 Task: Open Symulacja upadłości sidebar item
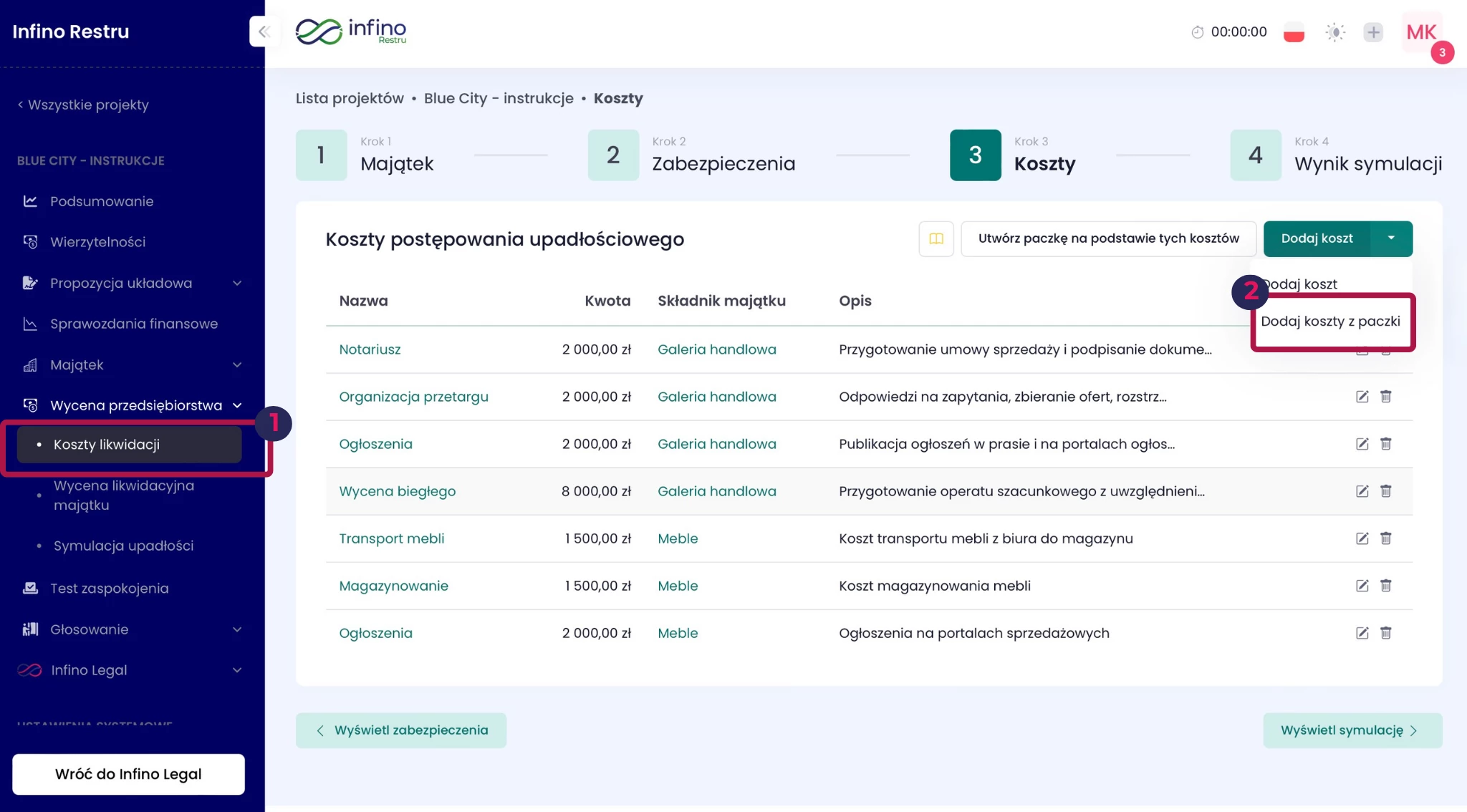tap(123, 546)
